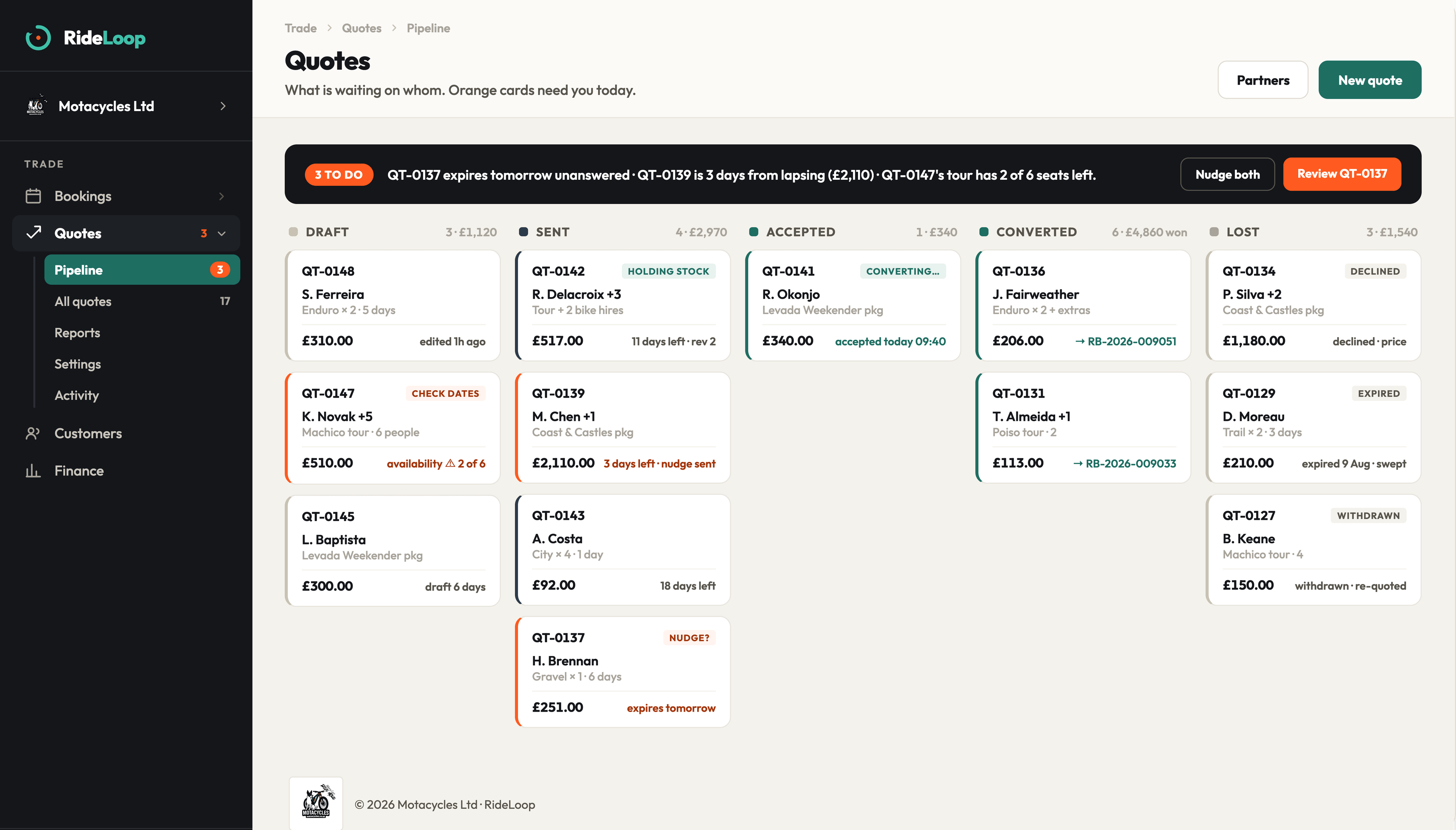Click the DRAFT column header
This screenshot has height=830, width=1456.
coord(327,232)
